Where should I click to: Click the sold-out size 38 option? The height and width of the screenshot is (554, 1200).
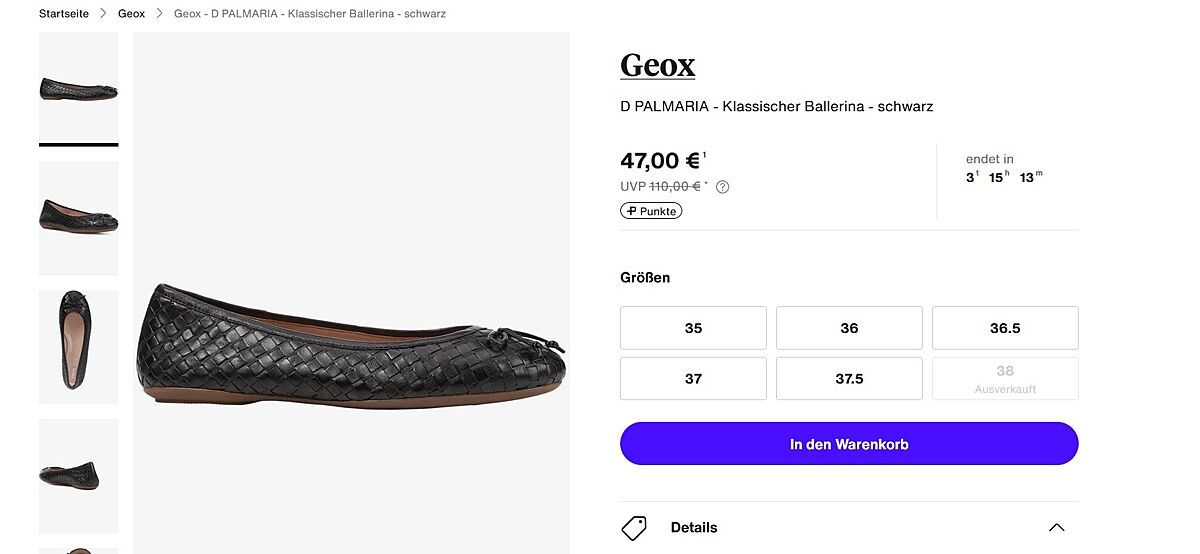coord(1005,379)
